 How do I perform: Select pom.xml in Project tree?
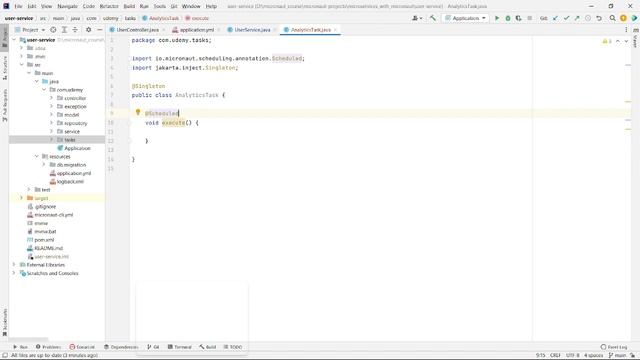44,240
